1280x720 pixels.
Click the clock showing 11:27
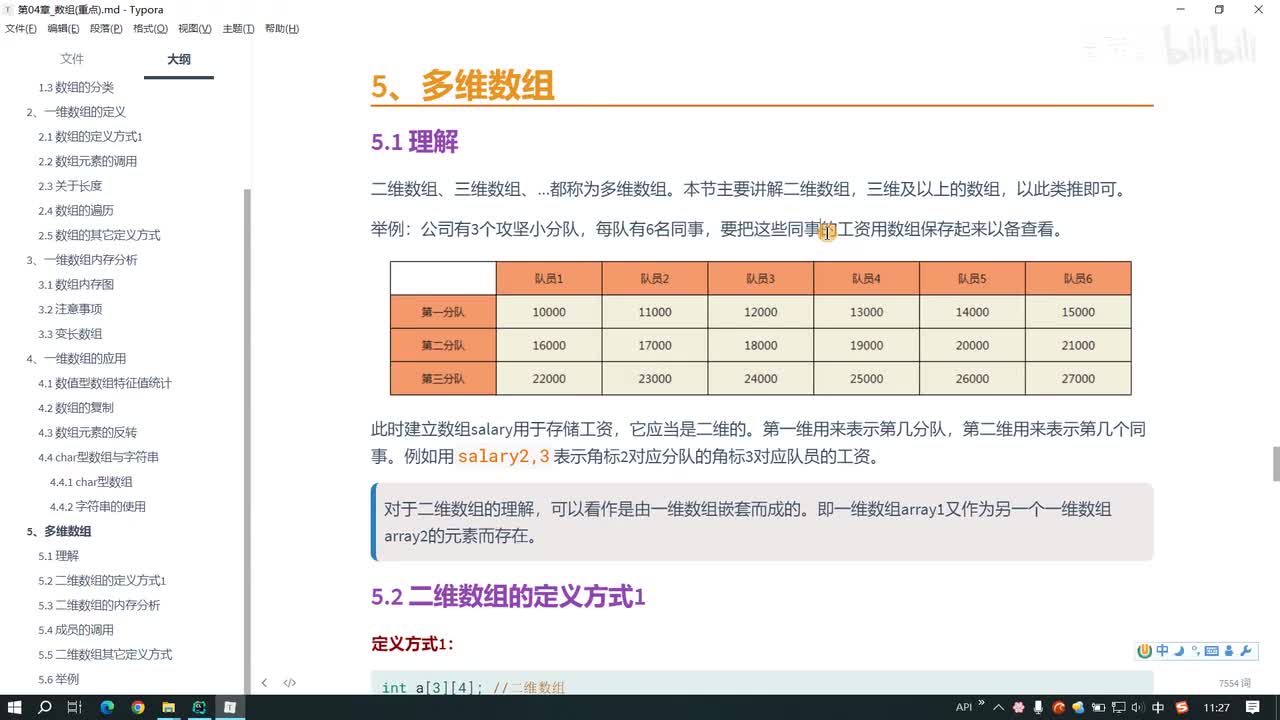pyautogui.click(x=1217, y=707)
